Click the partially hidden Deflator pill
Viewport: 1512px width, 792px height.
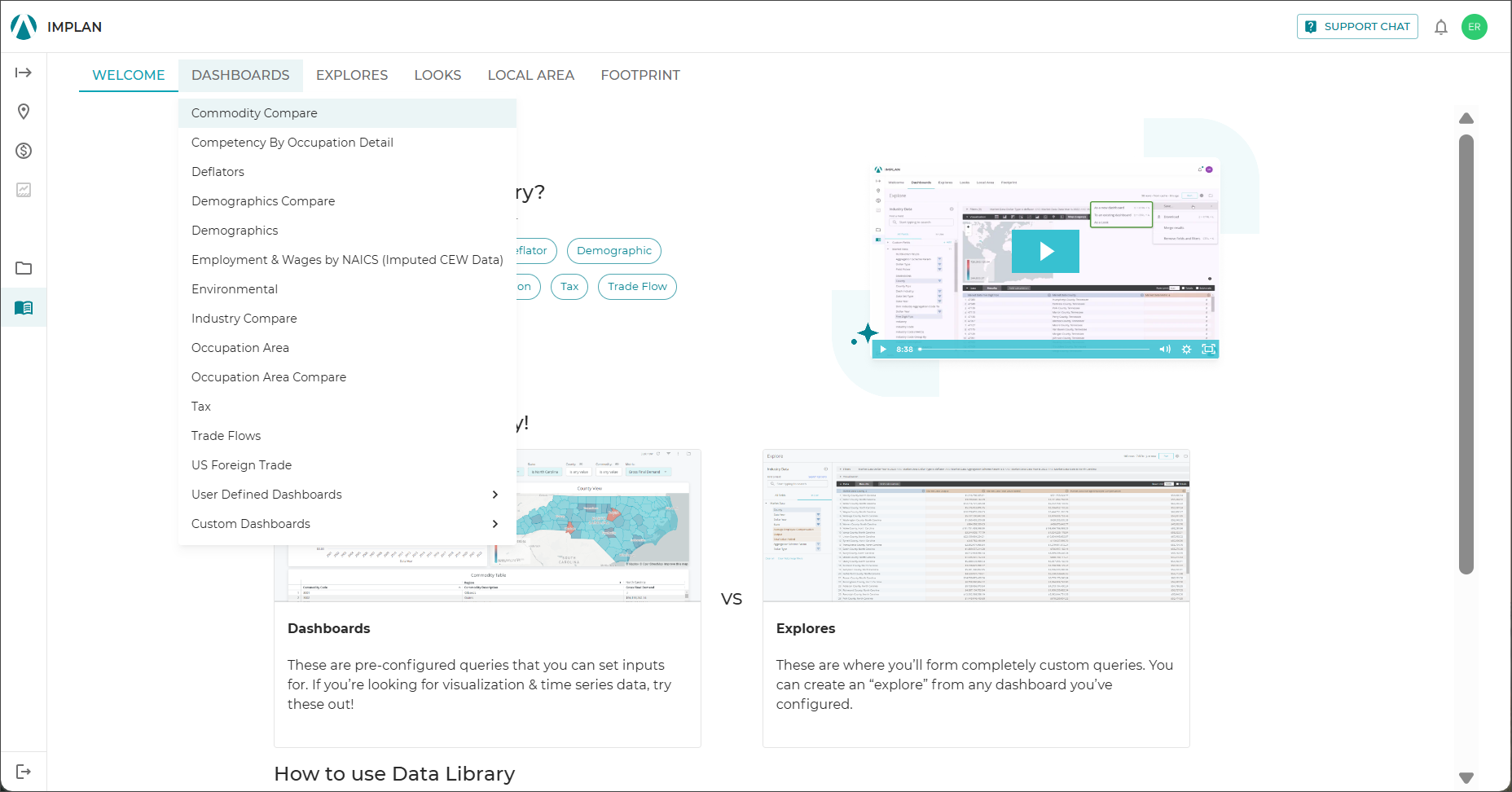536,251
